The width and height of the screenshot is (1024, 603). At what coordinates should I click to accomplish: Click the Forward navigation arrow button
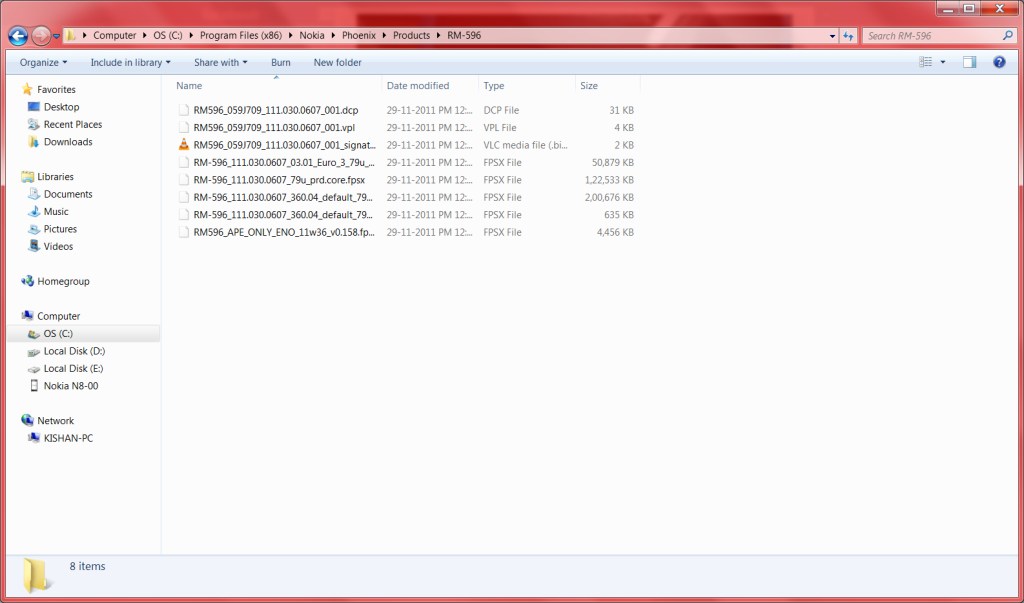[x=41, y=35]
